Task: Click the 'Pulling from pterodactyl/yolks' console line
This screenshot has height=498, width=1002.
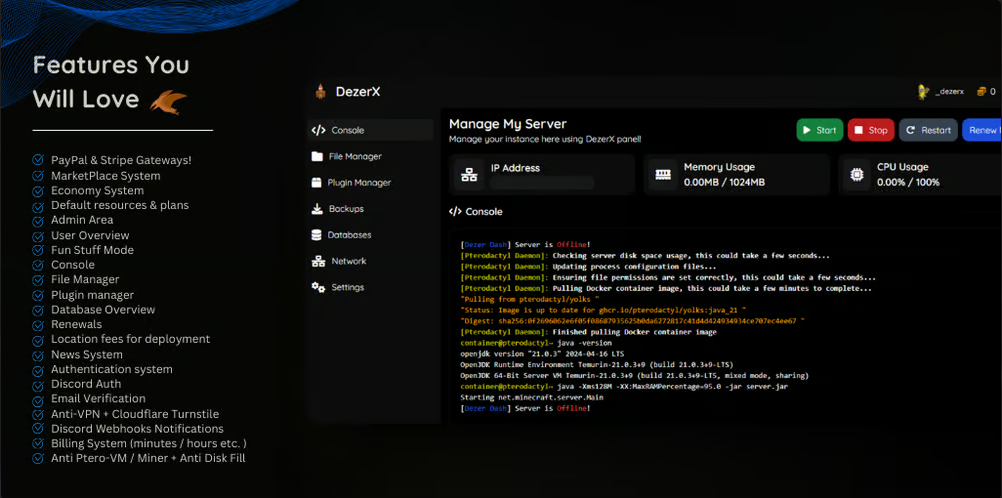Action: pos(530,299)
